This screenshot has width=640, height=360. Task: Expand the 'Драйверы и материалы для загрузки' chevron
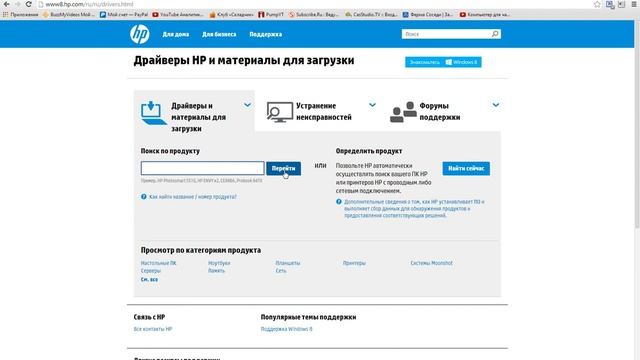(x=247, y=105)
